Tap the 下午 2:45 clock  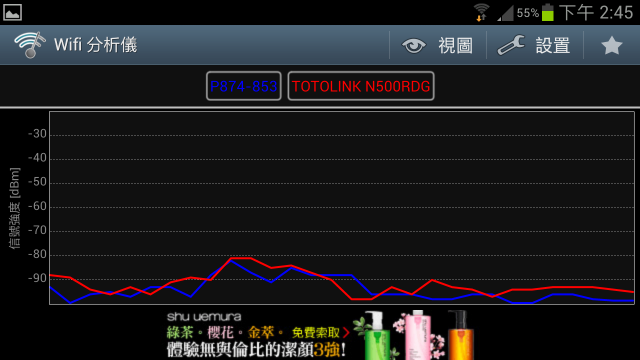point(596,13)
